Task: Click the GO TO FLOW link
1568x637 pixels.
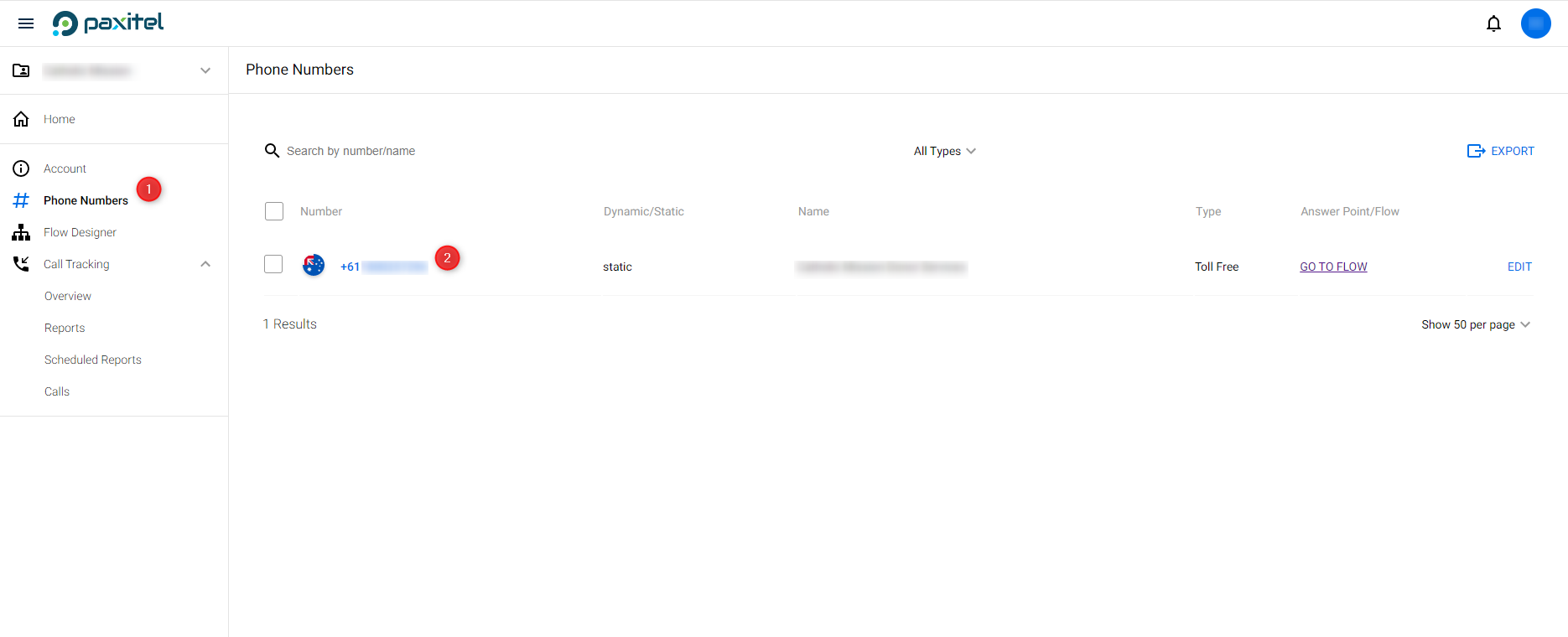Action: pos(1333,267)
